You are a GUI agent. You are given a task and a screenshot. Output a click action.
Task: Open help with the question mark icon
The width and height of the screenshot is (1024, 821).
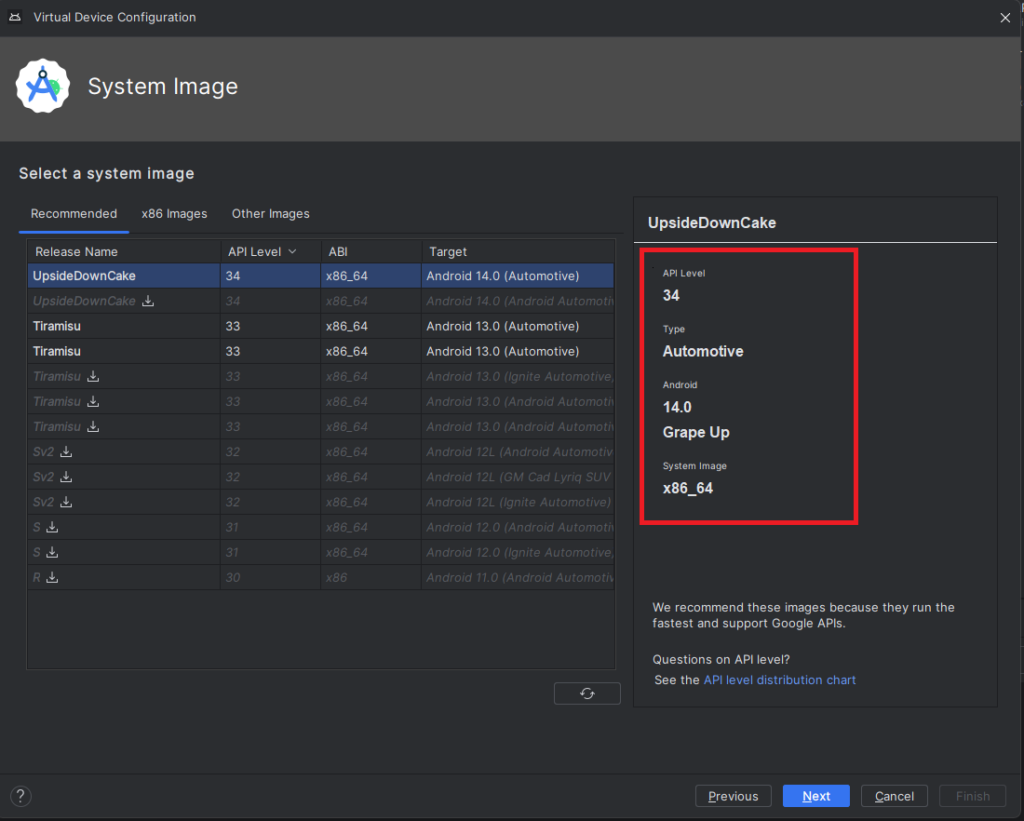[x=20, y=796]
